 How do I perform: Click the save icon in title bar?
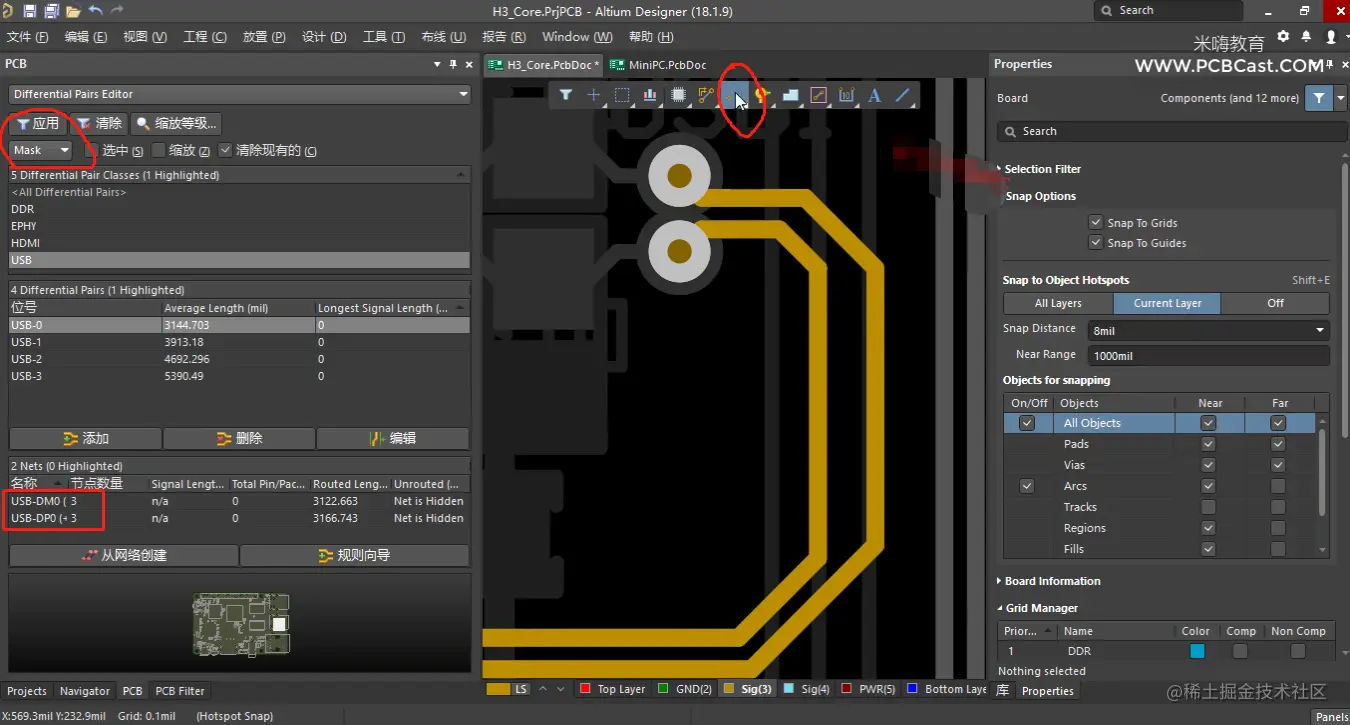pyautogui.click(x=29, y=11)
